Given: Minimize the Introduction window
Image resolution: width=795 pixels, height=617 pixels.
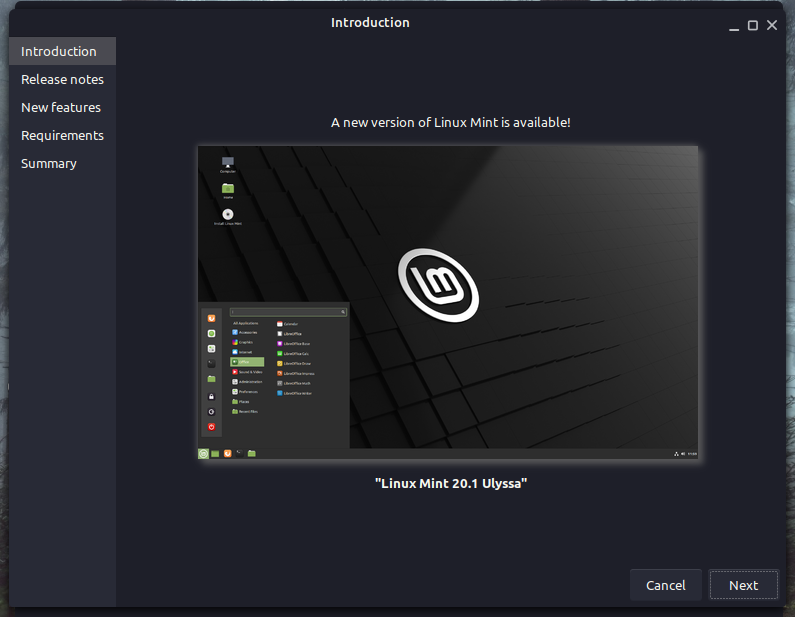Looking at the screenshot, I should 734,26.
